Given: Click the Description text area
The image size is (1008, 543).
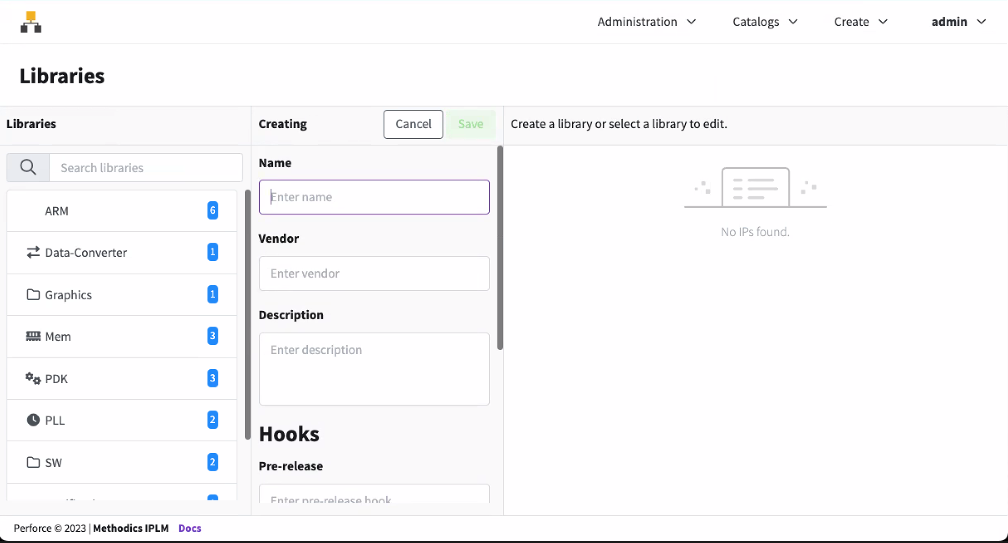Looking at the screenshot, I should click(x=374, y=369).
